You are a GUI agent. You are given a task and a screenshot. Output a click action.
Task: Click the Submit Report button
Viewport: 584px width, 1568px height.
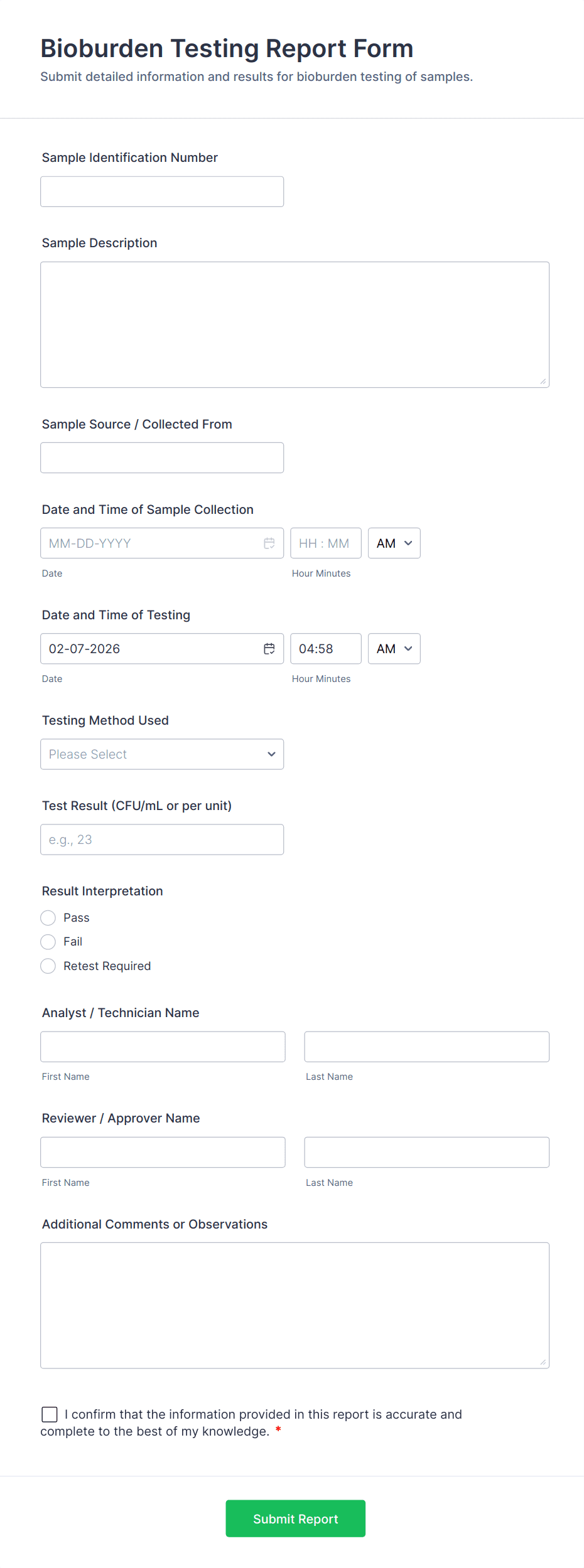pos(295,1518)
